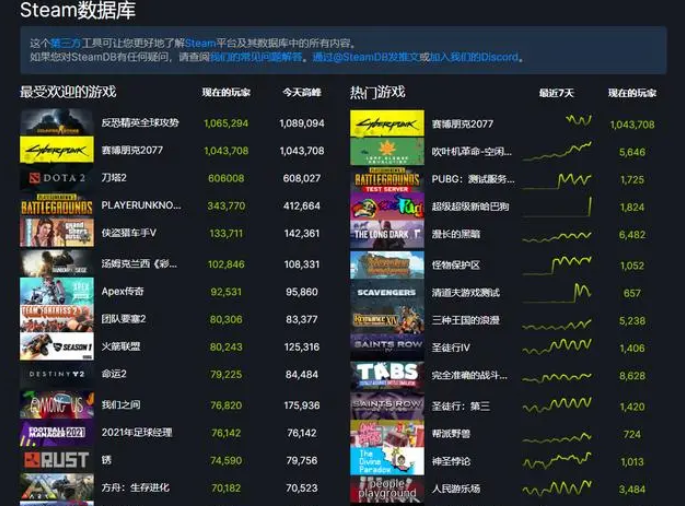685x506 pixels.
Task: Select the 8,628 players value for TABS
Action: pyautogui.click(x=632, y=376)
